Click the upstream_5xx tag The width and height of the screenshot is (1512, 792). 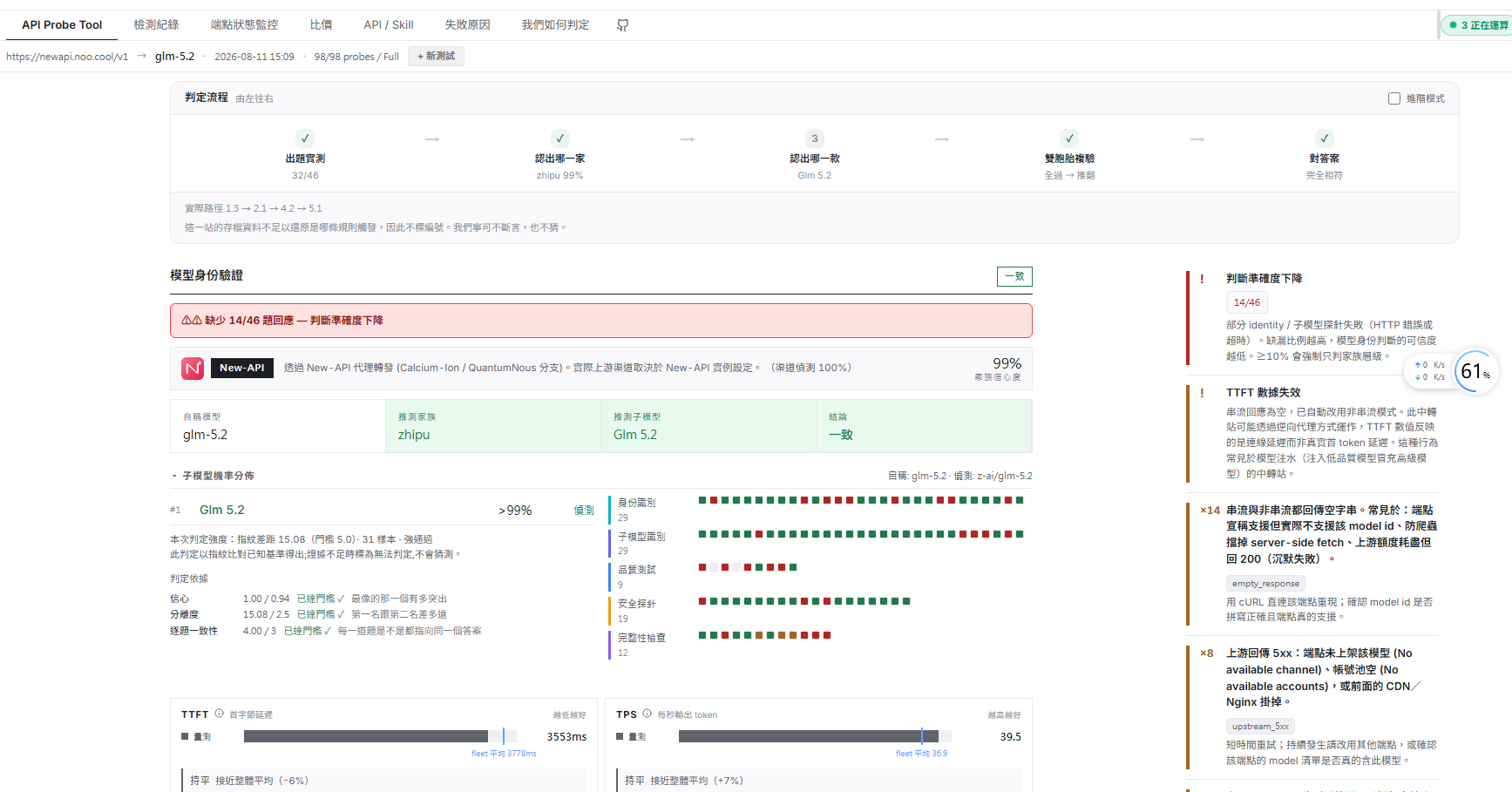(x=1260, y=727)
